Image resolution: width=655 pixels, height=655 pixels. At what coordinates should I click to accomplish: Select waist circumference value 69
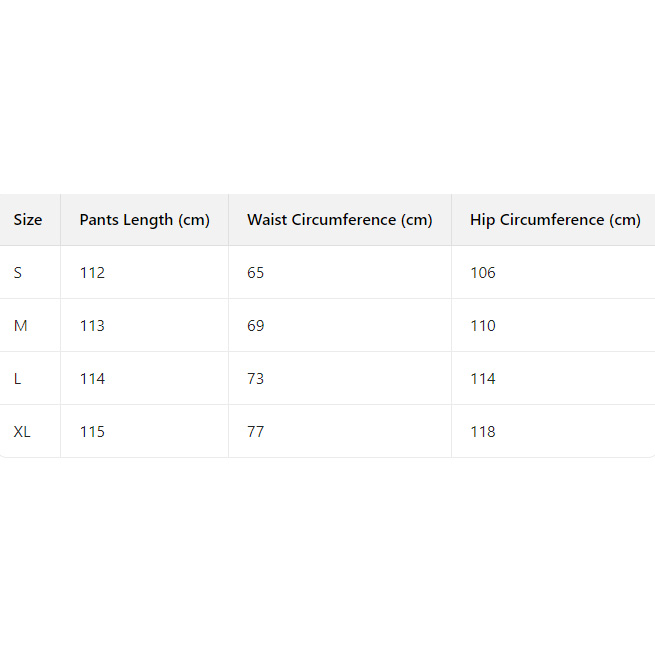[256, 326]
